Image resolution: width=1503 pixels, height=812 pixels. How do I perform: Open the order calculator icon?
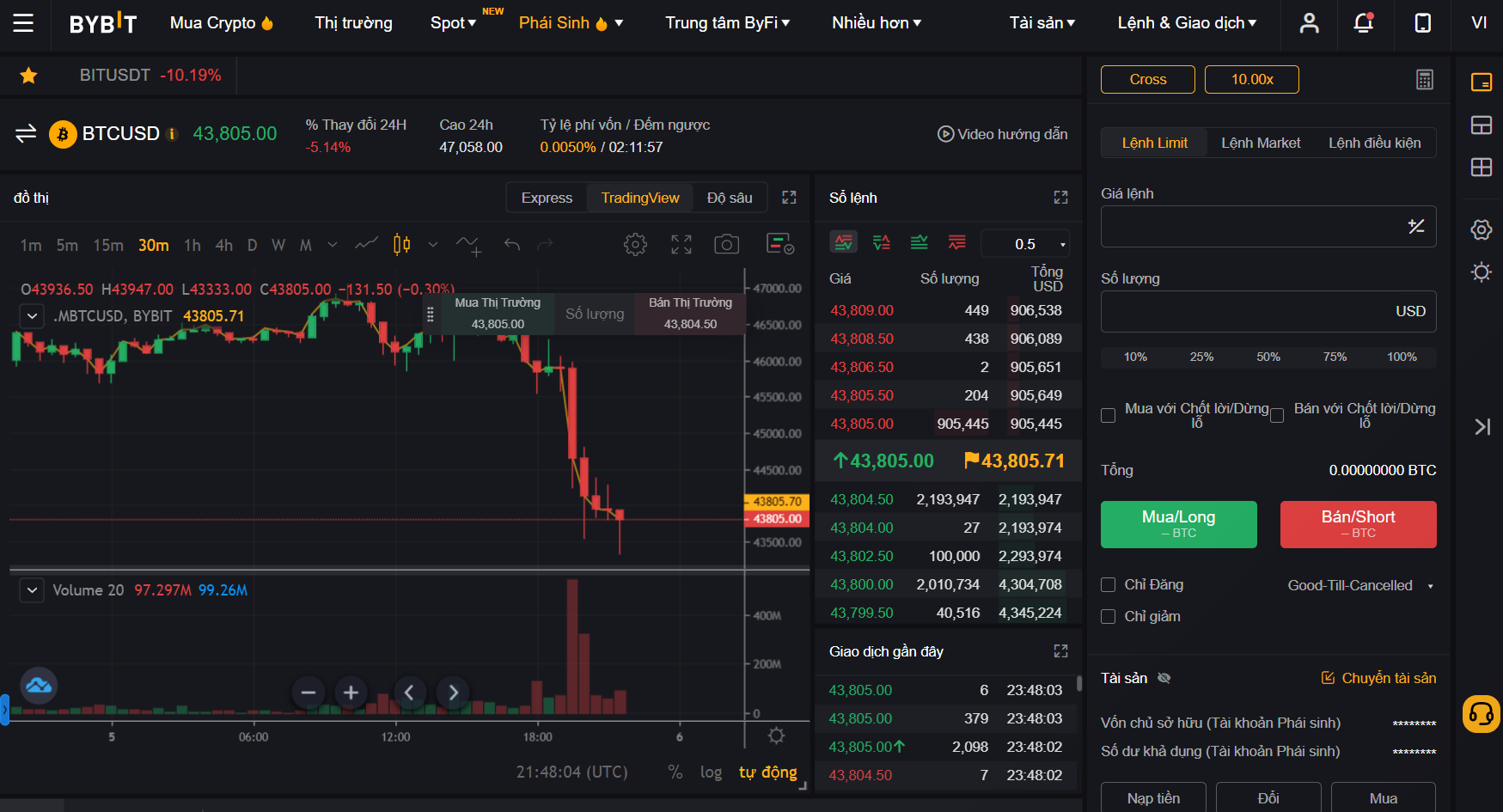[1425, 80]
